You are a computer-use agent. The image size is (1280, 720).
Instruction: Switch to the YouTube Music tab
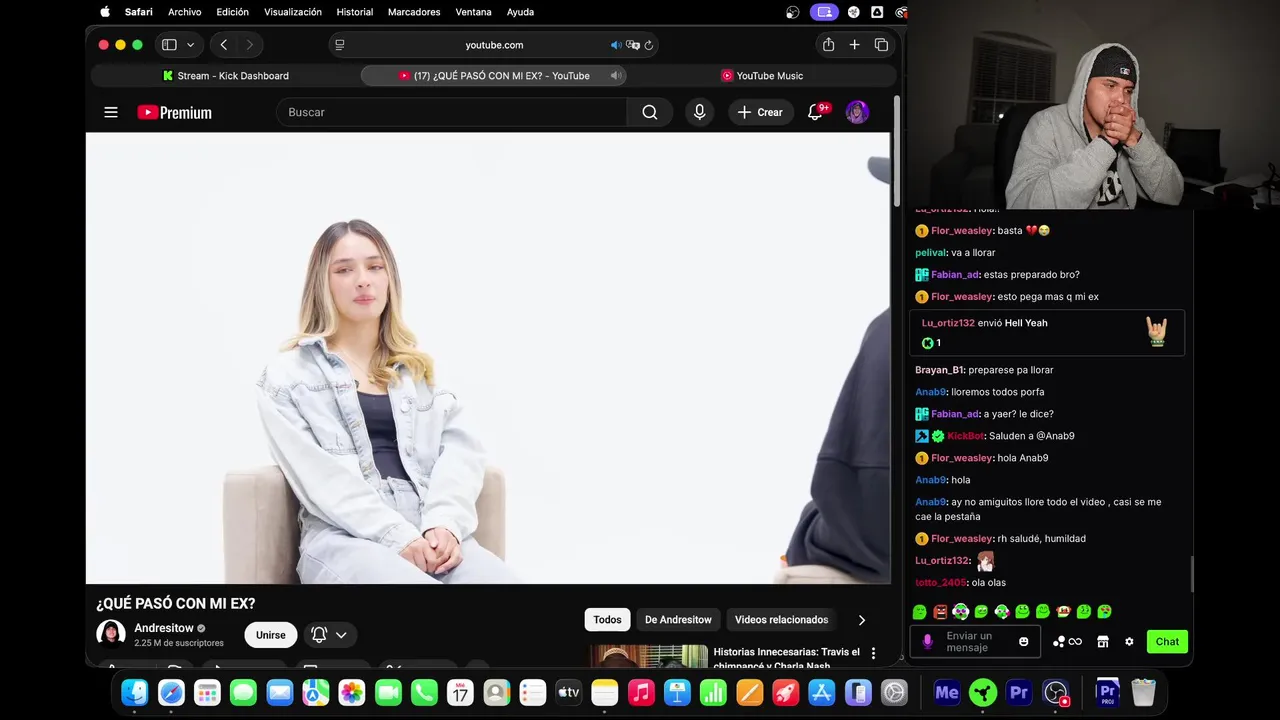click(762, 76)
